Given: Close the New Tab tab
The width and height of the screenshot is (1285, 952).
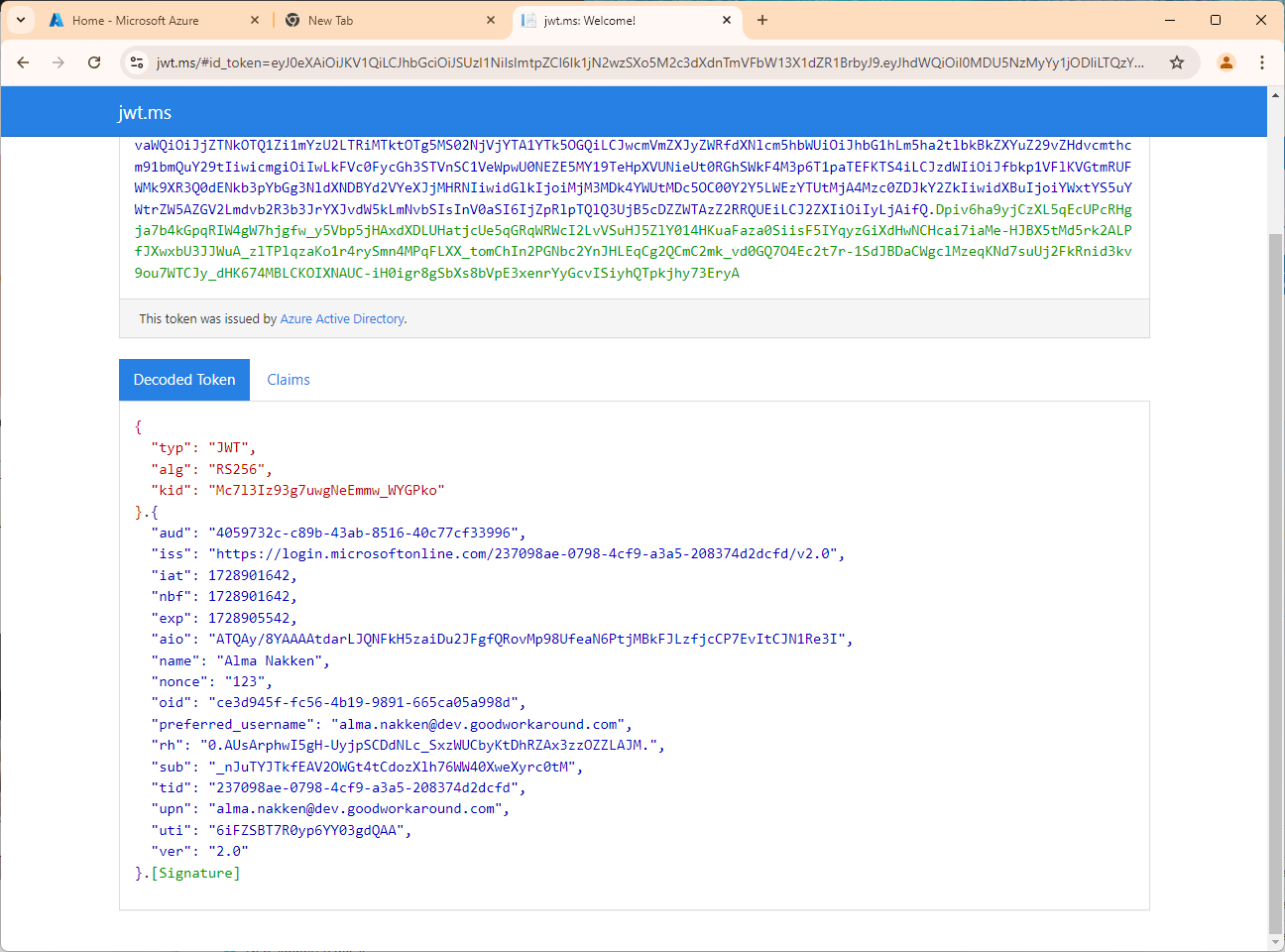Looking at the screenshot, I should pos(491,20).
